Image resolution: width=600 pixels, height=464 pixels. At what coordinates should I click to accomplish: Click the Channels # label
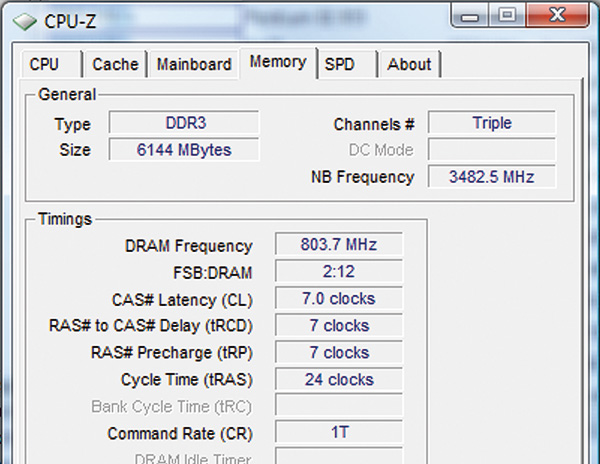374,124
